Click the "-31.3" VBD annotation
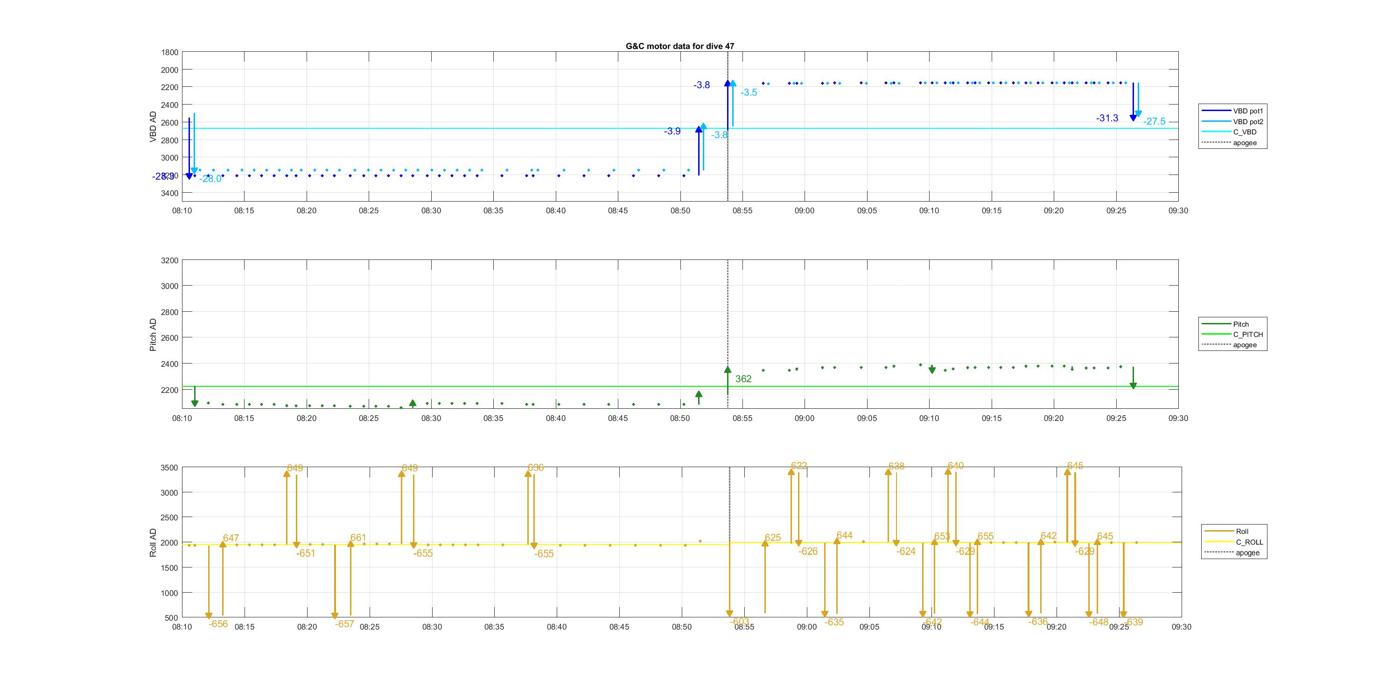 (x=1107, y=118)
